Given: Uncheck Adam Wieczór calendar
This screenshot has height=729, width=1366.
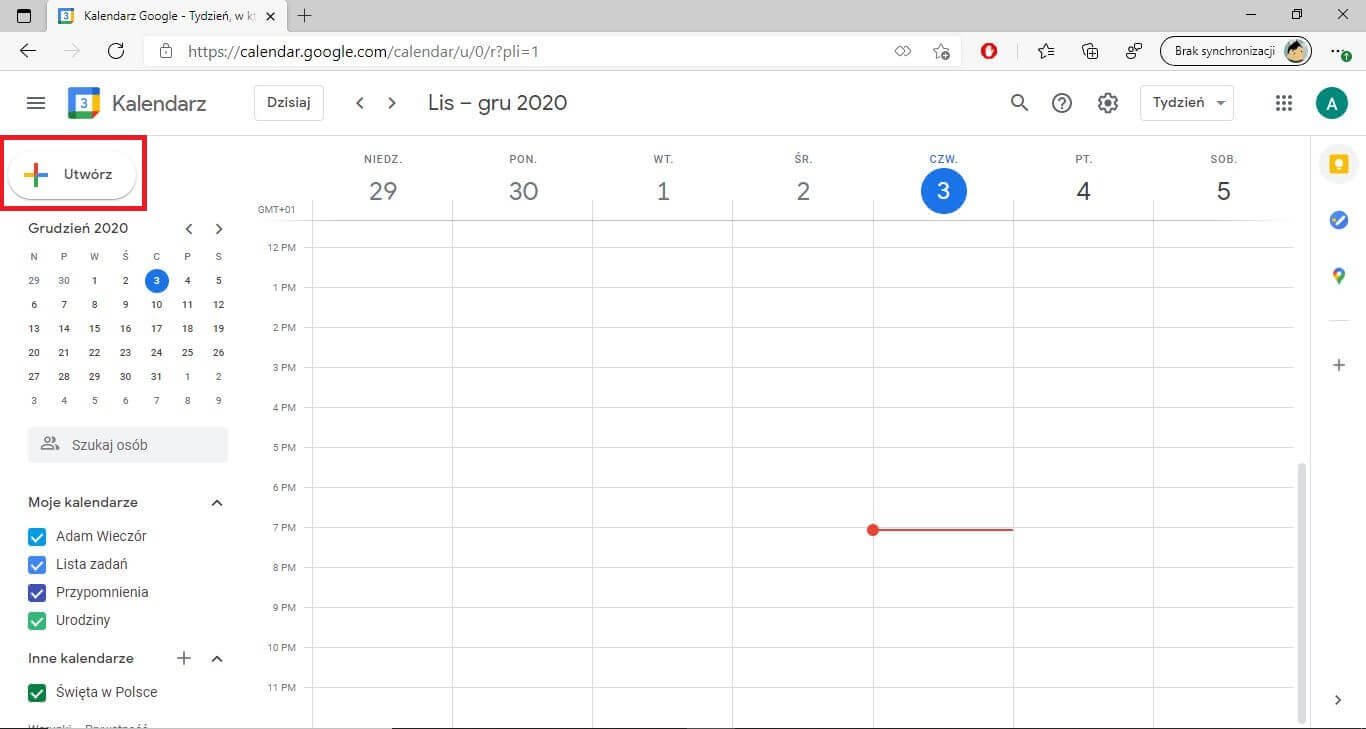Looking at the screenshot, I should click(x=38, y=536).
